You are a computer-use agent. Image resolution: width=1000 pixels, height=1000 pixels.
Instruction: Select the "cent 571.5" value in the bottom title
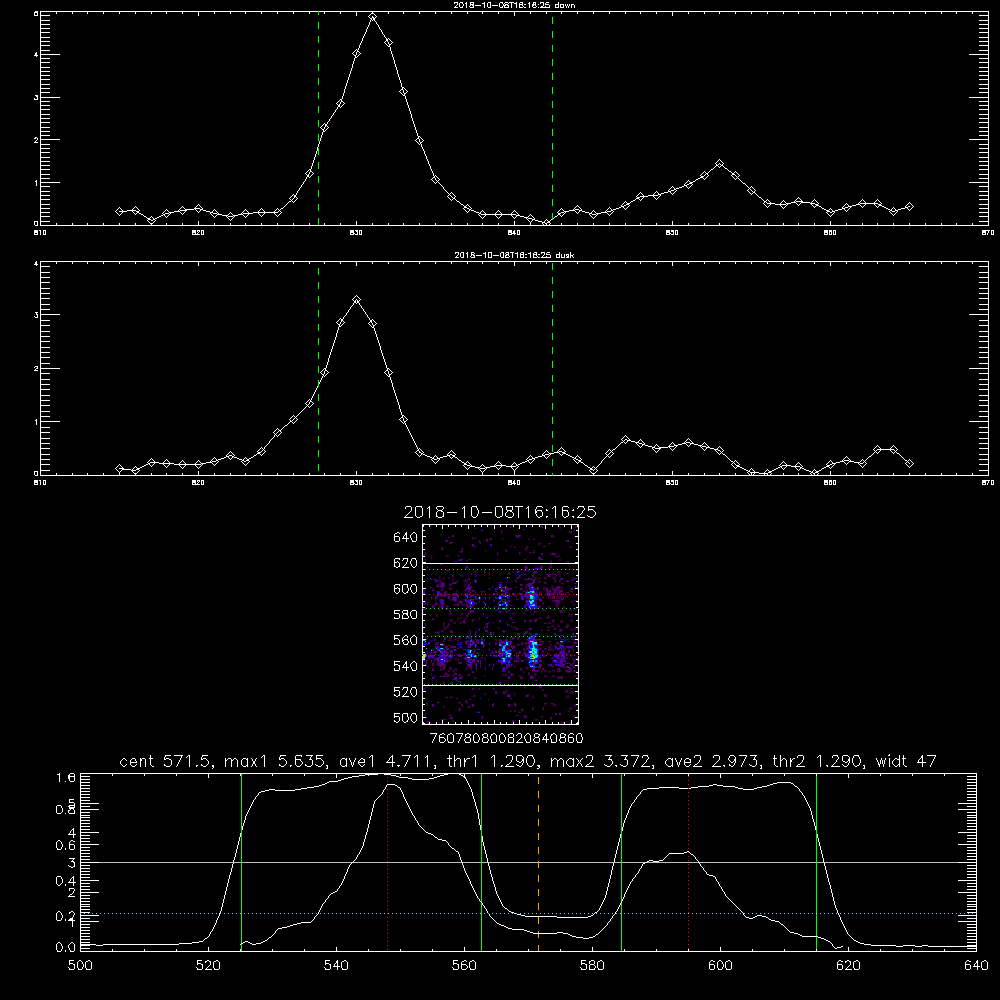coord(168,761)
